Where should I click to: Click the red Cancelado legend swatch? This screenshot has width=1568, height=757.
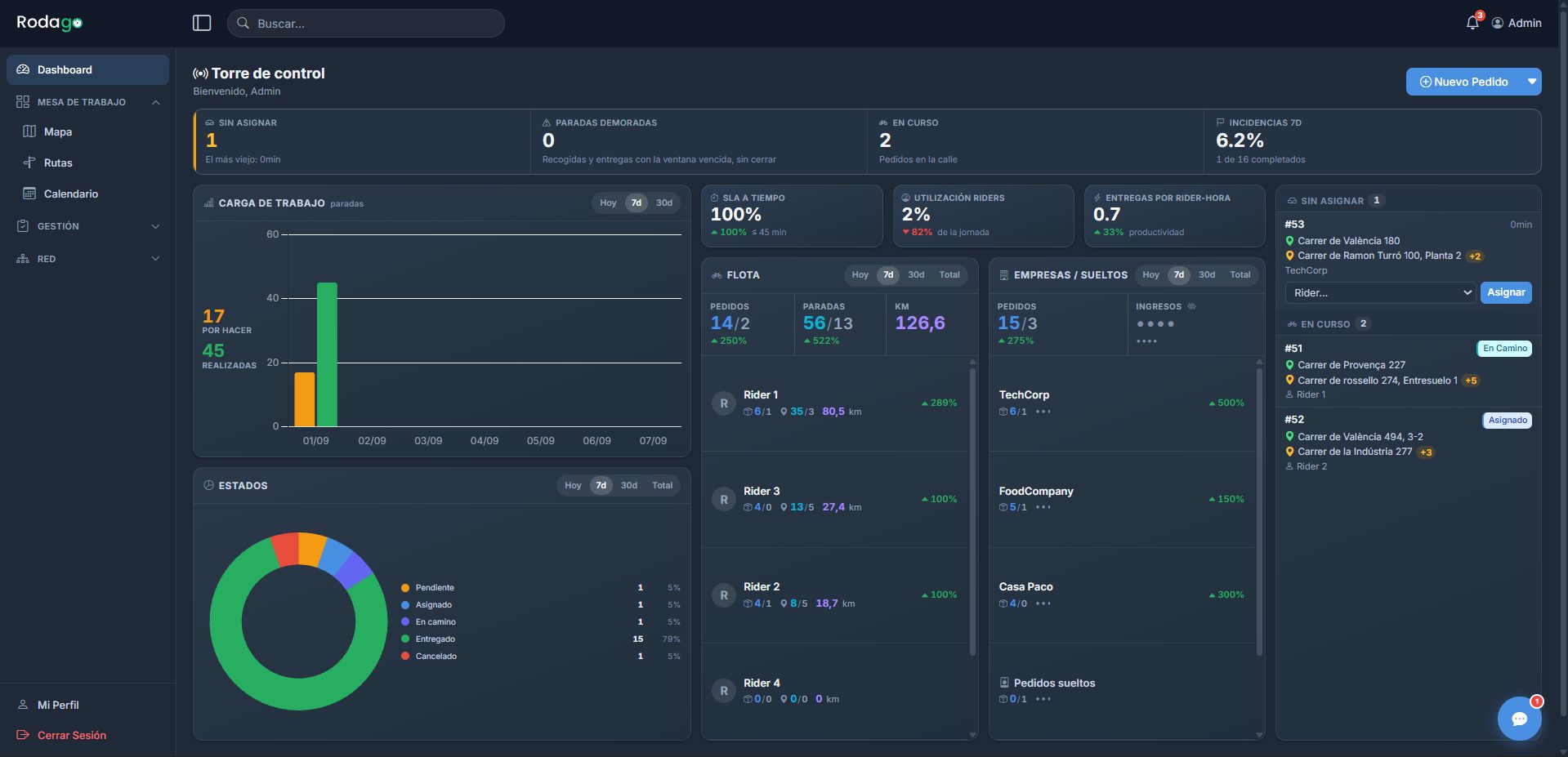point(405,656)
